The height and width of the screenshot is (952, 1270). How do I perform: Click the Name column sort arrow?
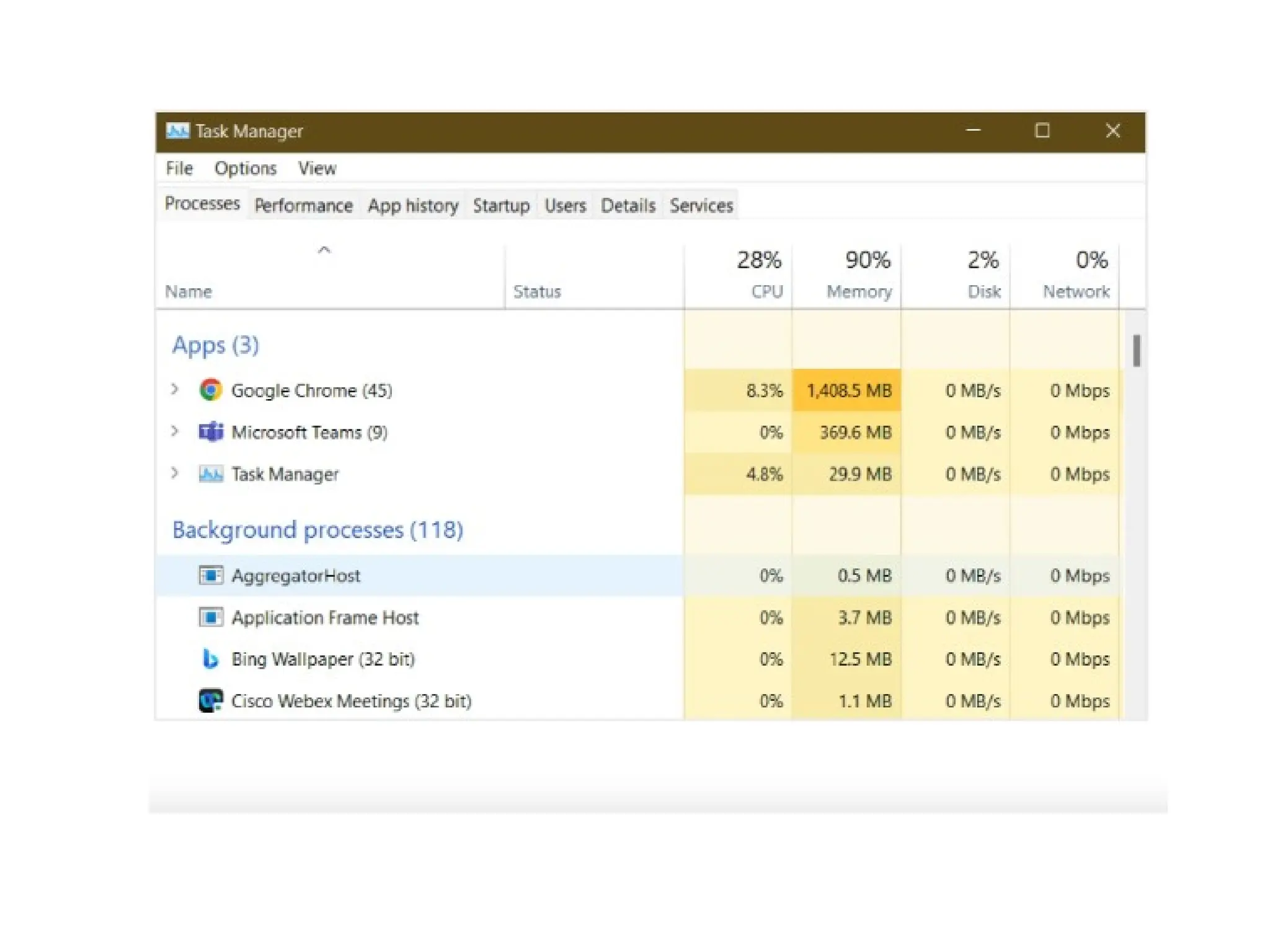(x=324, y=250)
